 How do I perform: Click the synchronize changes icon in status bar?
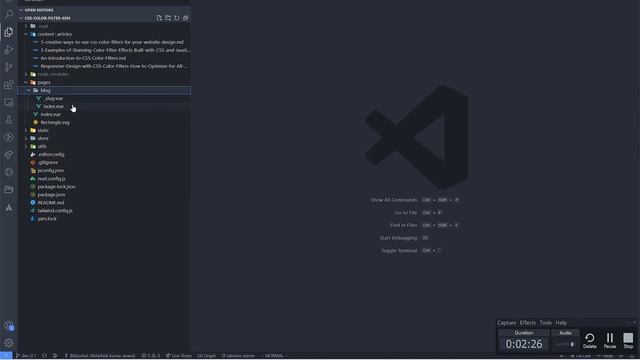[x=44, y=356]
